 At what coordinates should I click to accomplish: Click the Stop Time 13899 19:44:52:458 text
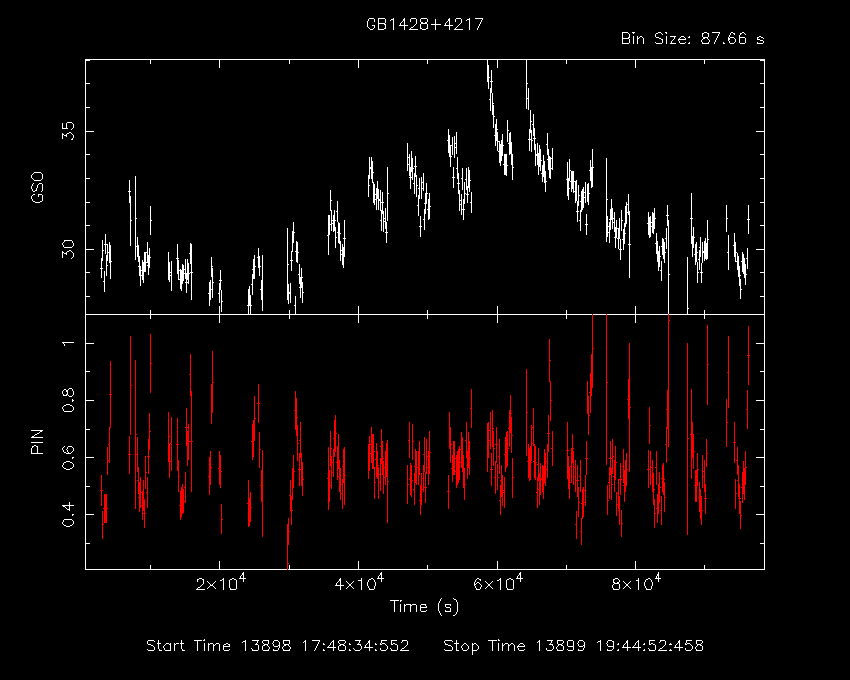pyautogui.click(x=574, y=646)
